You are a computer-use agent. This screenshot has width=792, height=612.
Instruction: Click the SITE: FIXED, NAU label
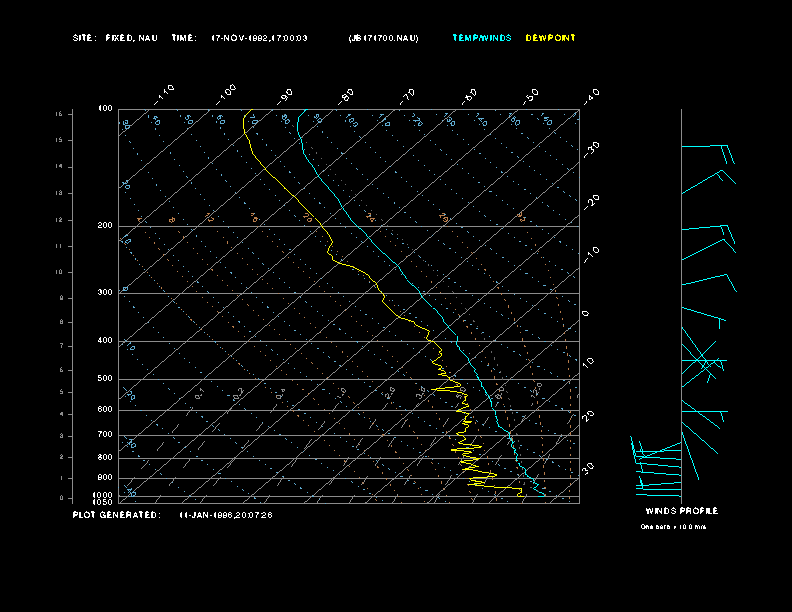pos(115,38)
